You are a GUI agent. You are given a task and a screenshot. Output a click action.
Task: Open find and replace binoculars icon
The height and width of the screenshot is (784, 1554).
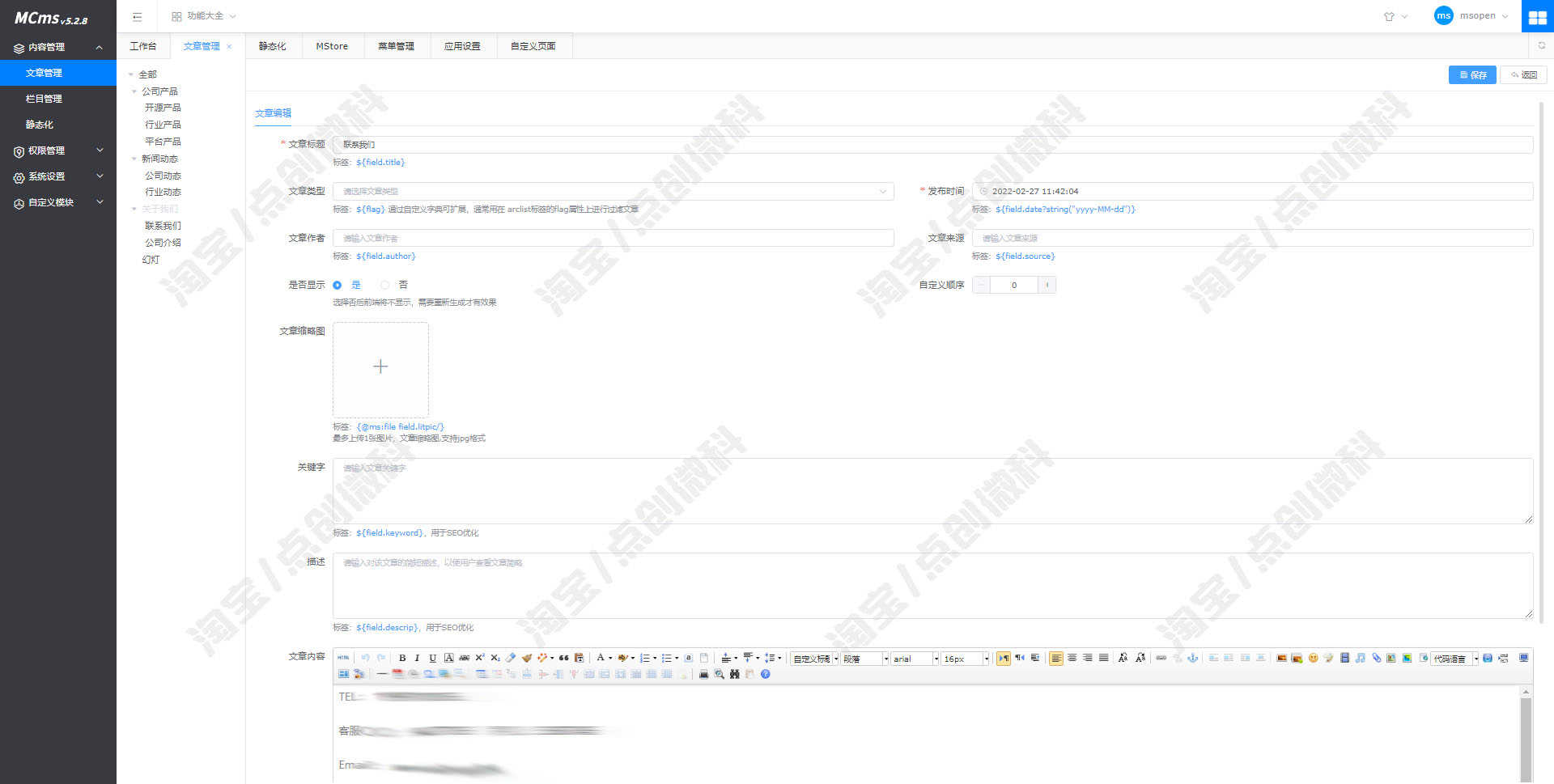coord(734,674)
